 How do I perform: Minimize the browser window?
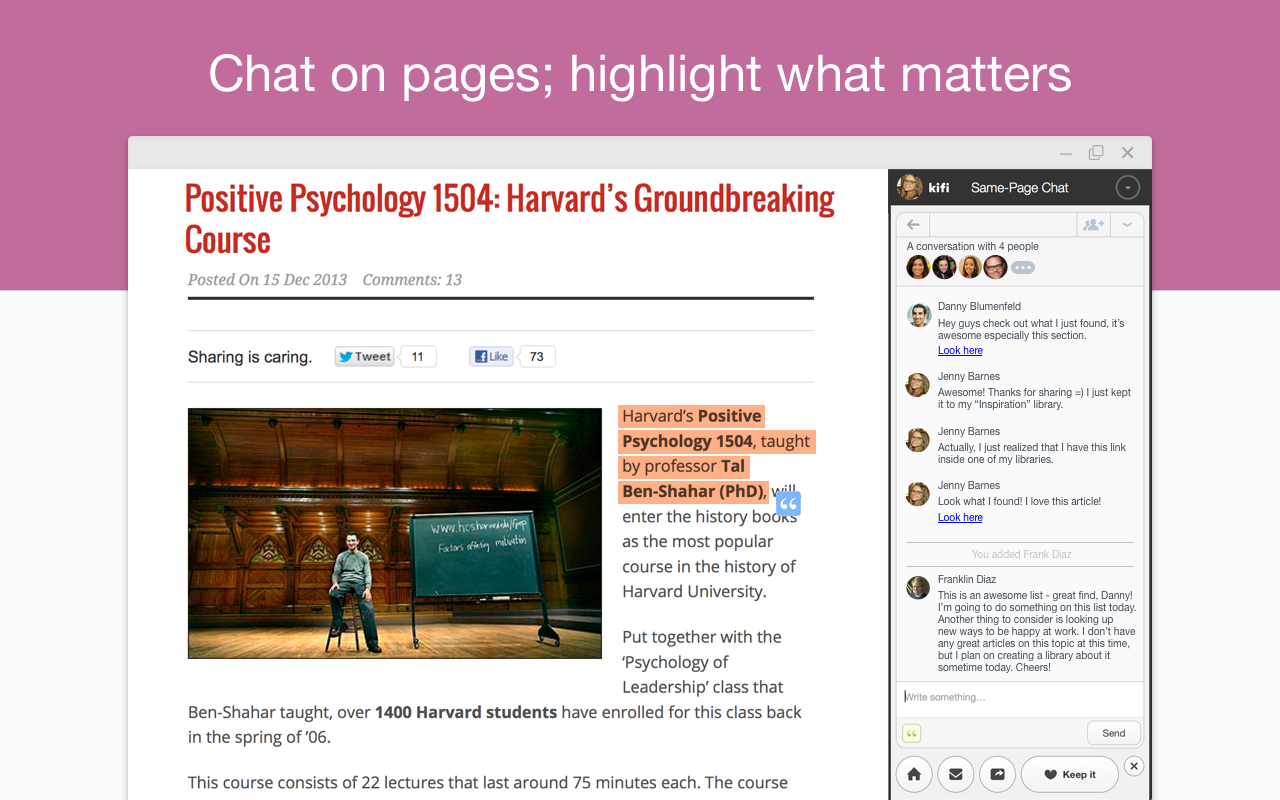click(1066, 153)
